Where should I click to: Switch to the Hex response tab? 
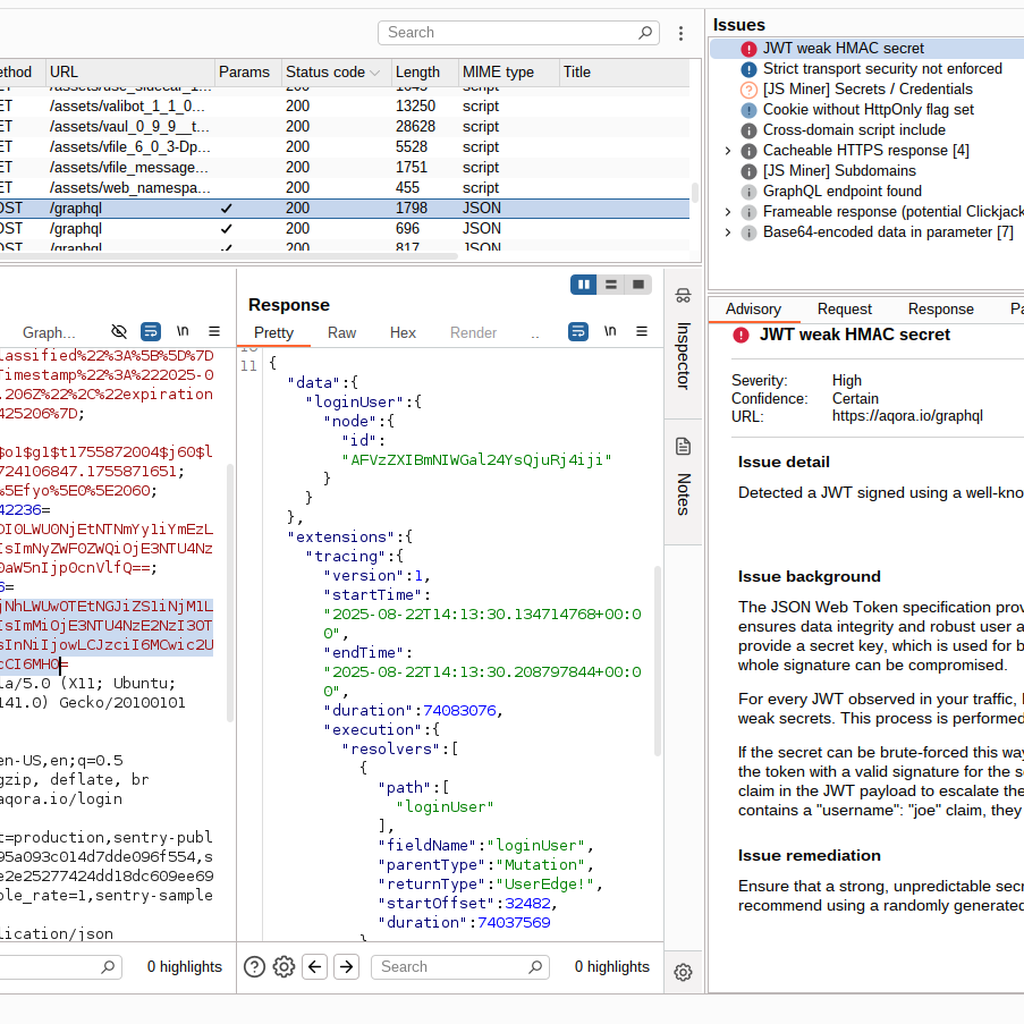(403, 333)
